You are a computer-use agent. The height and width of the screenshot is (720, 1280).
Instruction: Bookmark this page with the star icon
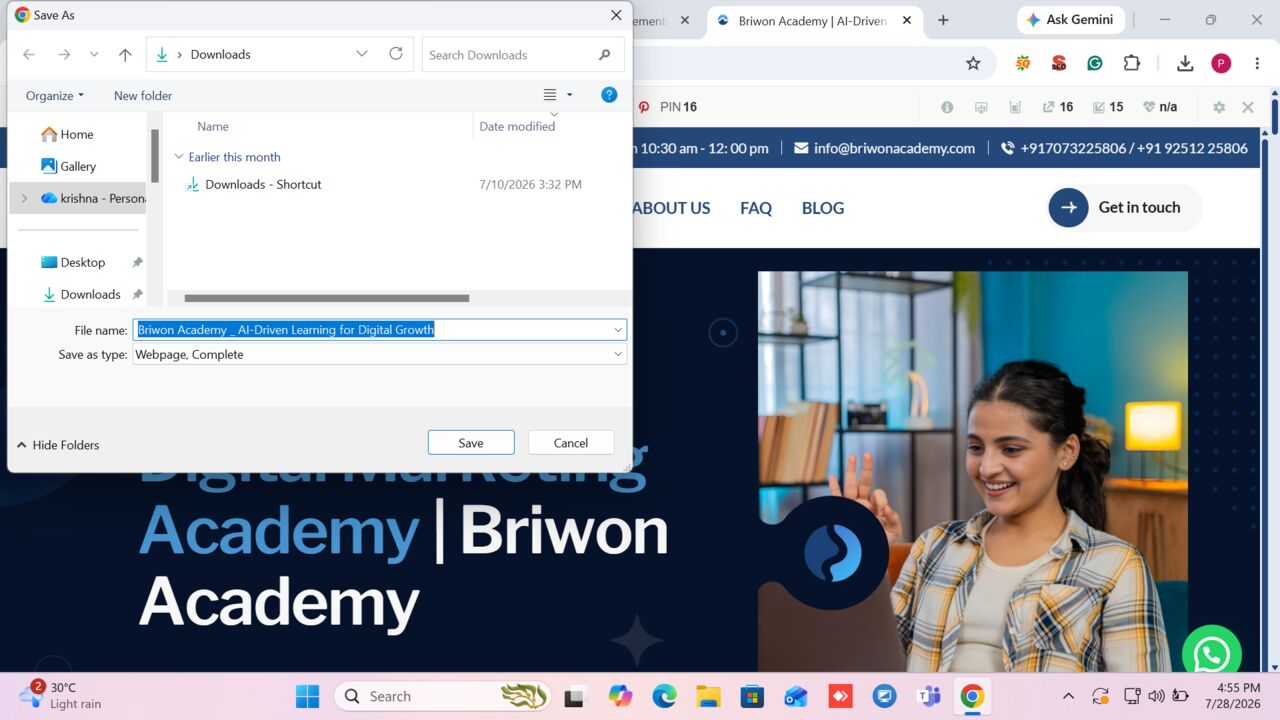(973, 63)
